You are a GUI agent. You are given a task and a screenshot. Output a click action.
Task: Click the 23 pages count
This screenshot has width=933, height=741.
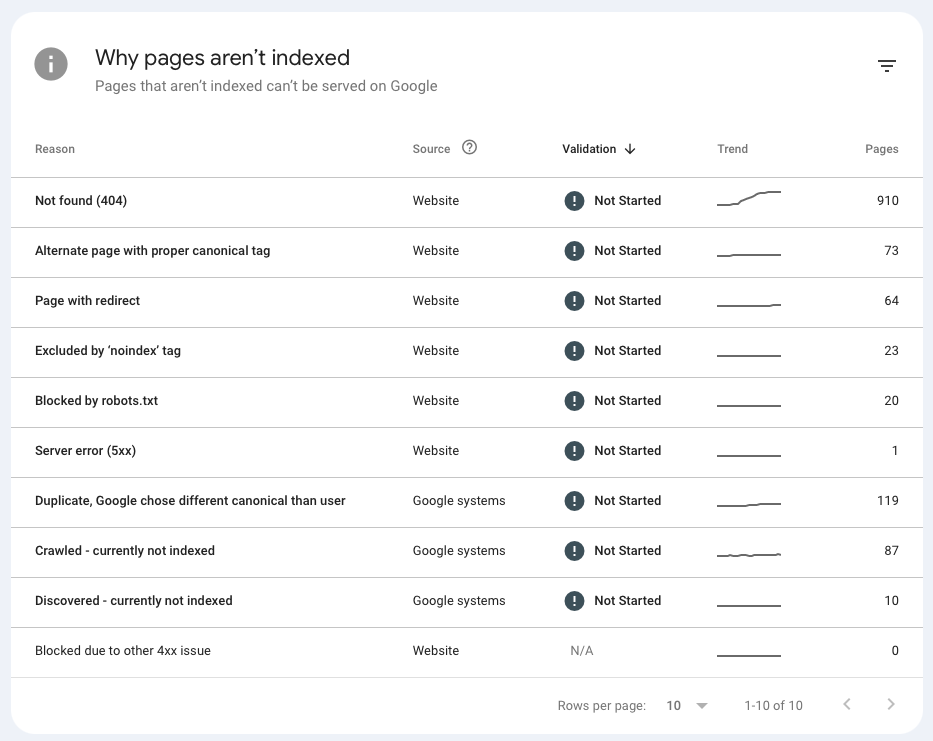[x=891, y=351]
